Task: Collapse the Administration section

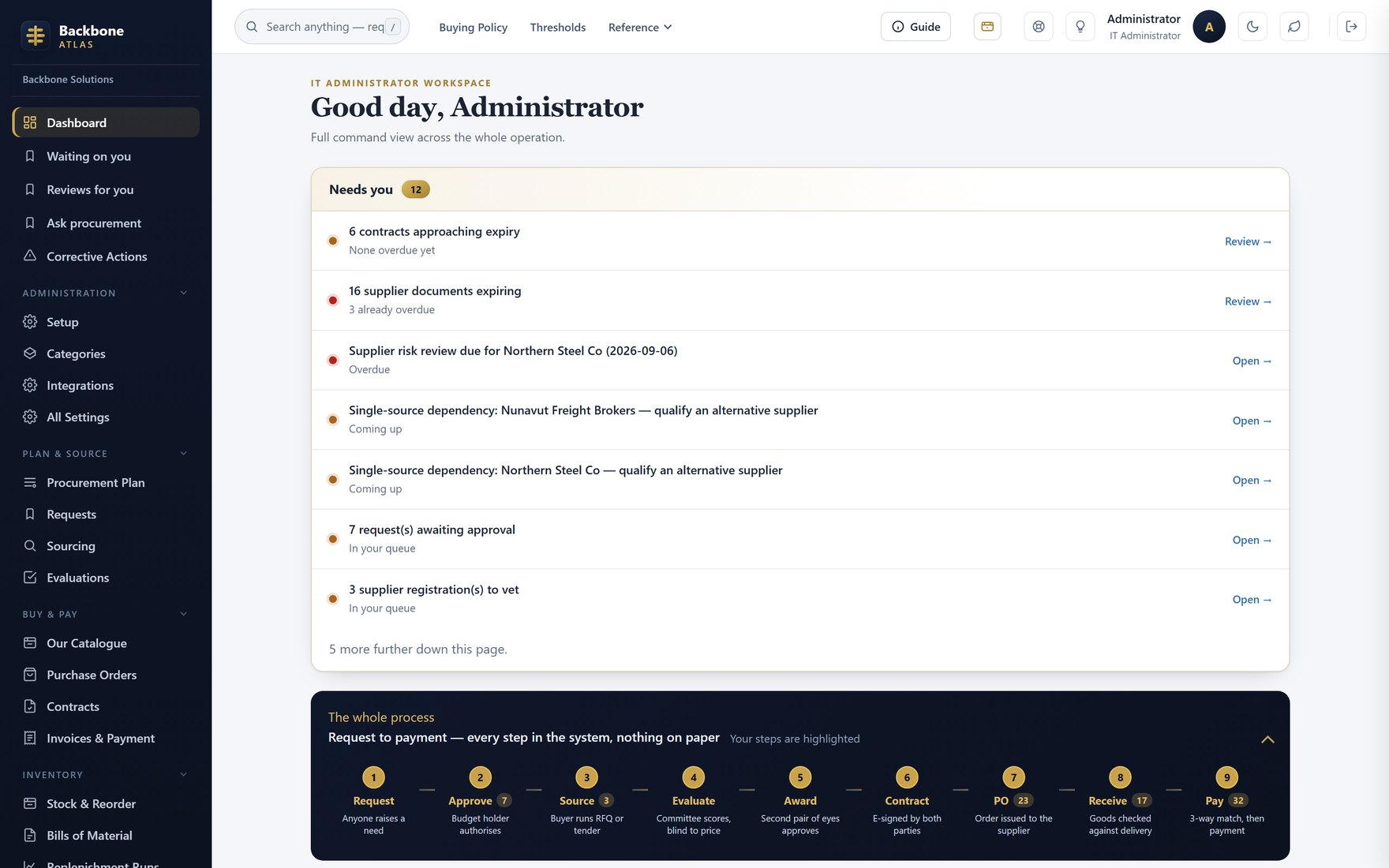Action: (184, 293)
